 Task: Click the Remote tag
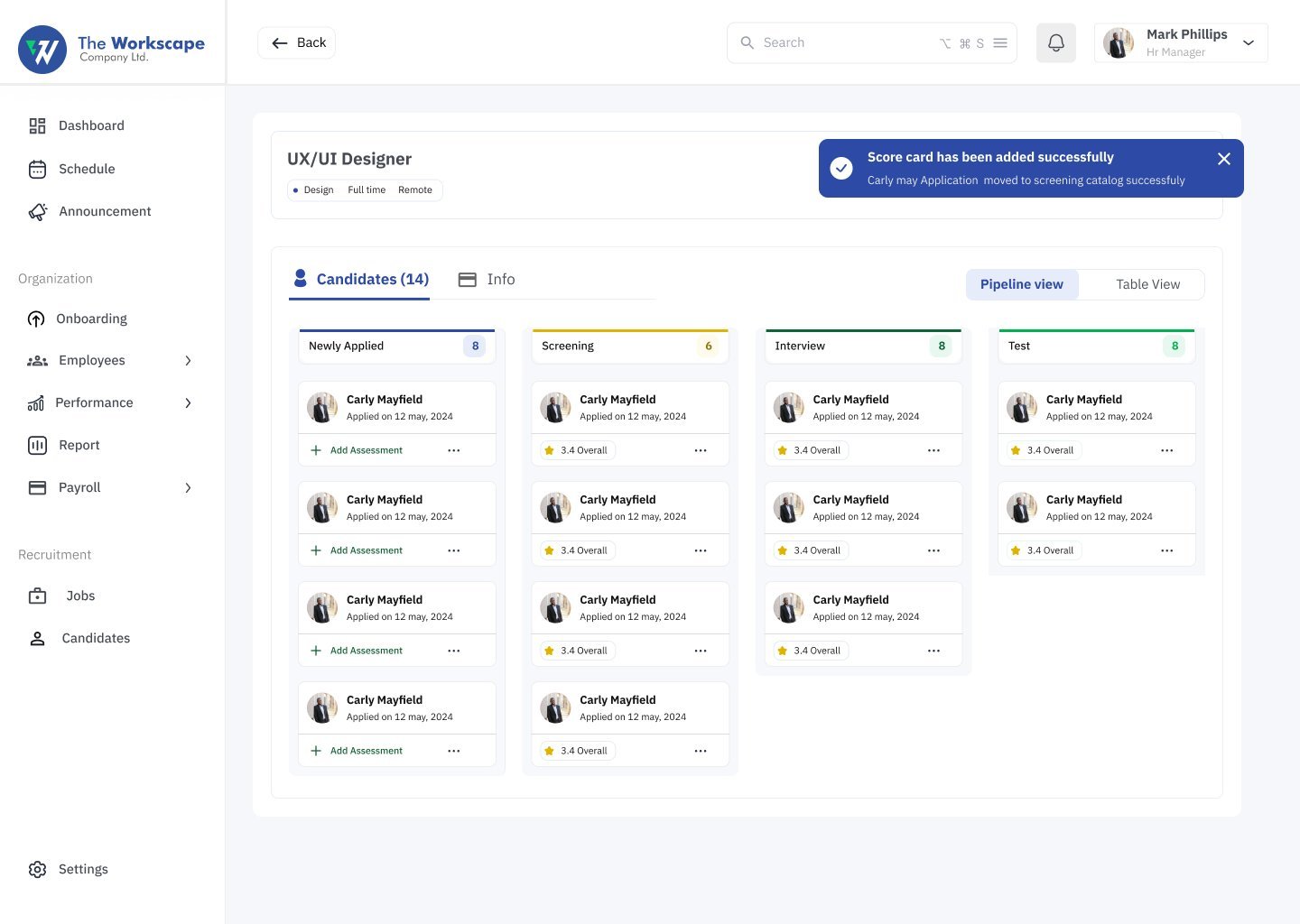[415, 190]
